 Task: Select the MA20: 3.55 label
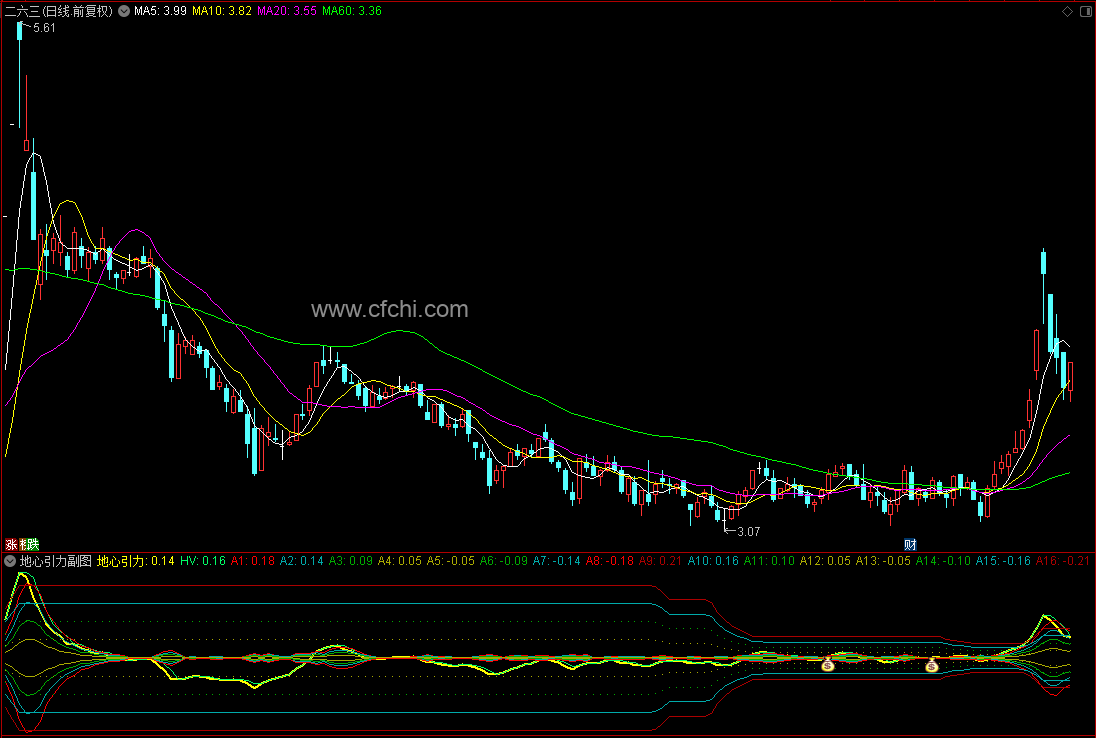pyautogui.click(x=287, y=11)
